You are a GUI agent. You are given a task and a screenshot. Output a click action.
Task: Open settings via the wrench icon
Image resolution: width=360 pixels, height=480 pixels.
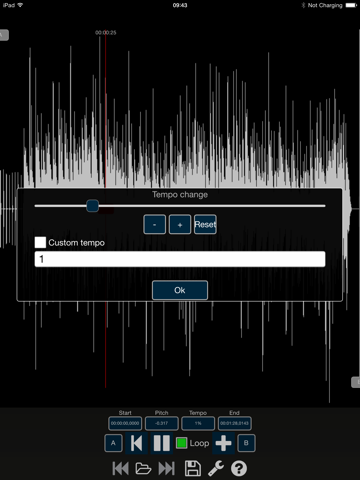click(216, 468)
